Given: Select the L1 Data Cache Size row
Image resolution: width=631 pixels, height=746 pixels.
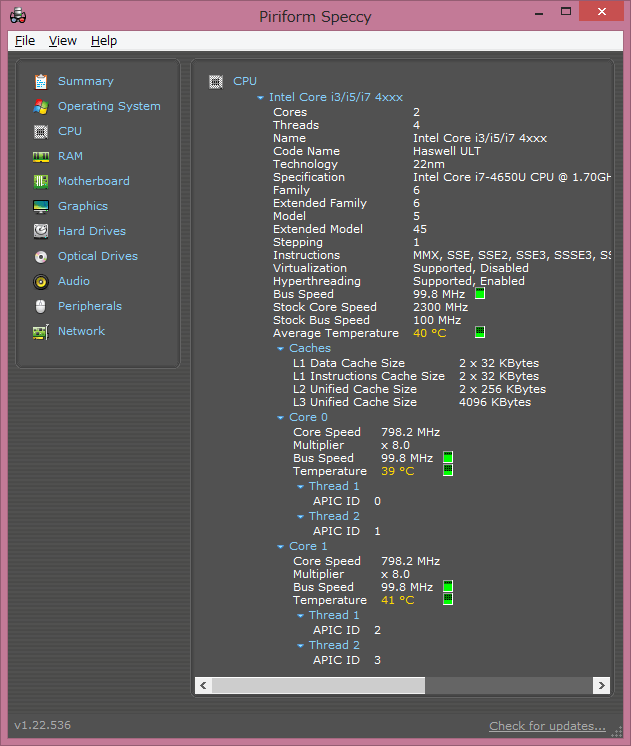Looking at the screenshot, I should click(416, 363).
